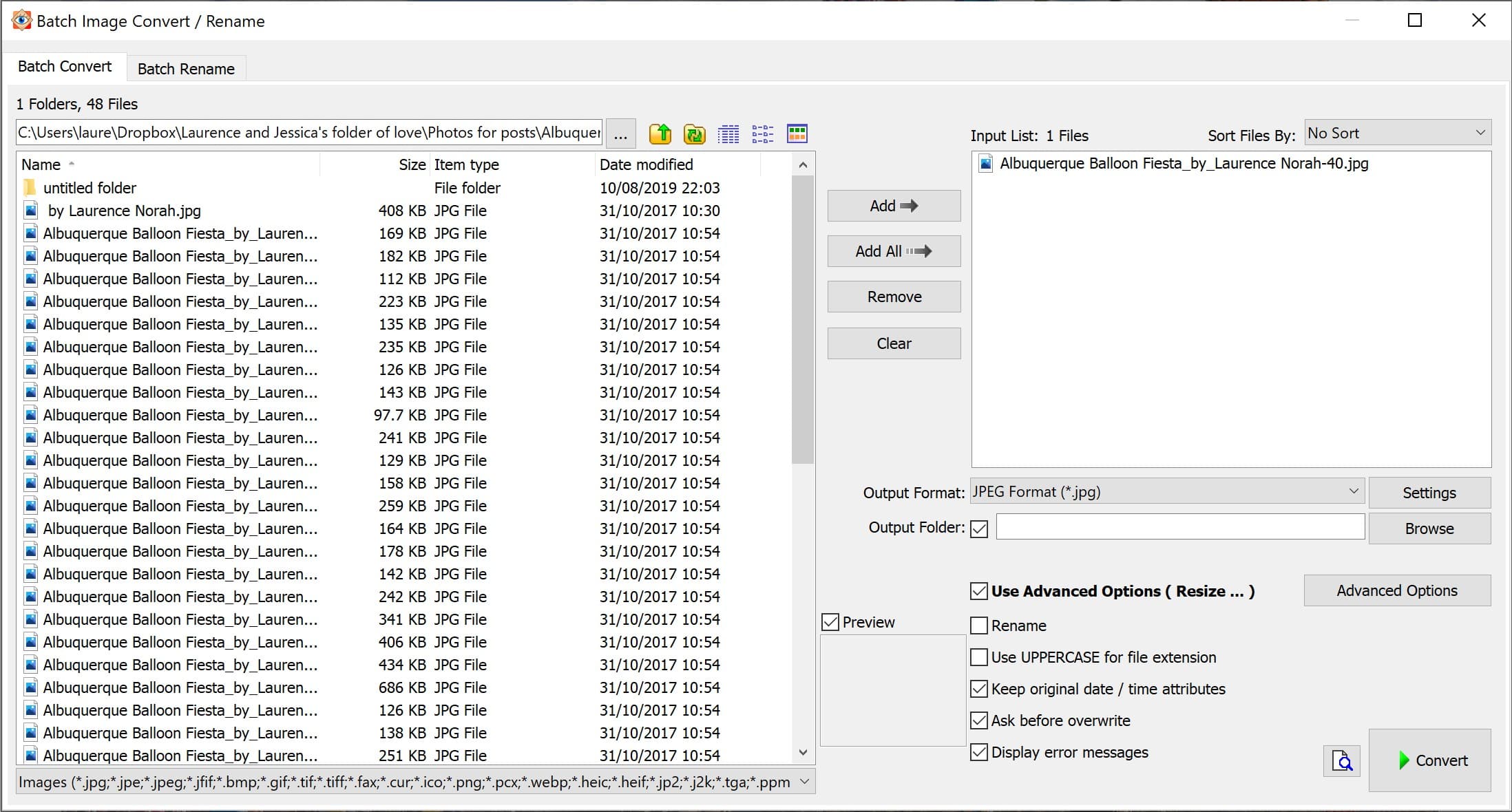Switch to details list view icon
The height and width of the screenshot is (812, 1512).
[x=728, y=133]
